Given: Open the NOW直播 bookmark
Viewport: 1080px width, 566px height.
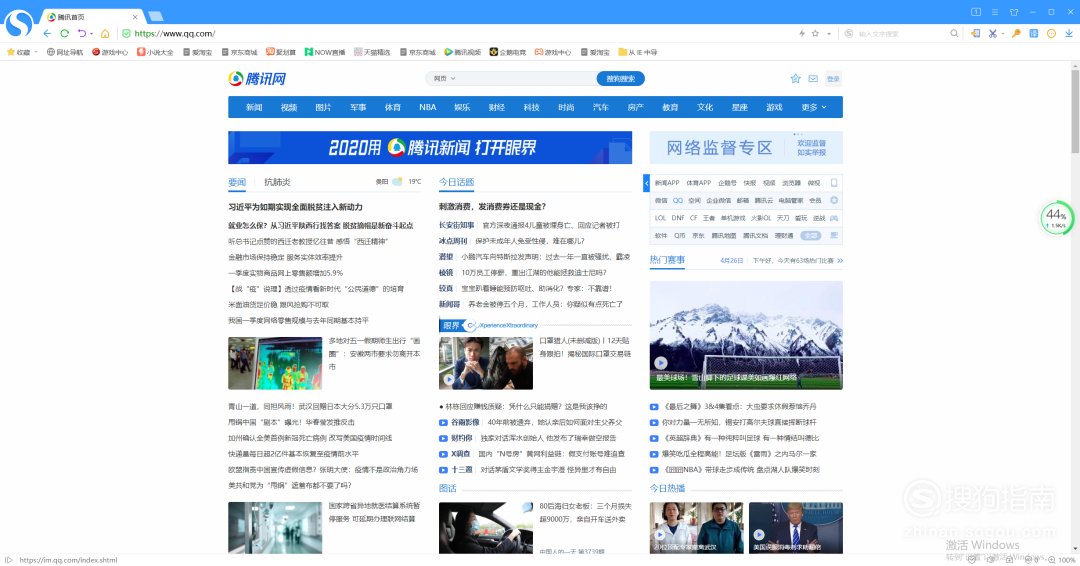Looking at the screenshot, I should [324, 52].
